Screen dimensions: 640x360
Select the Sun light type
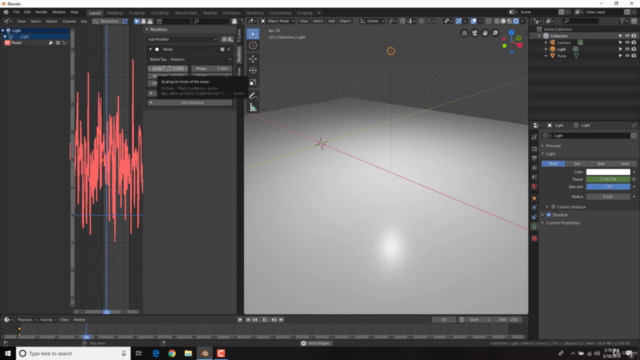(577, 164)
